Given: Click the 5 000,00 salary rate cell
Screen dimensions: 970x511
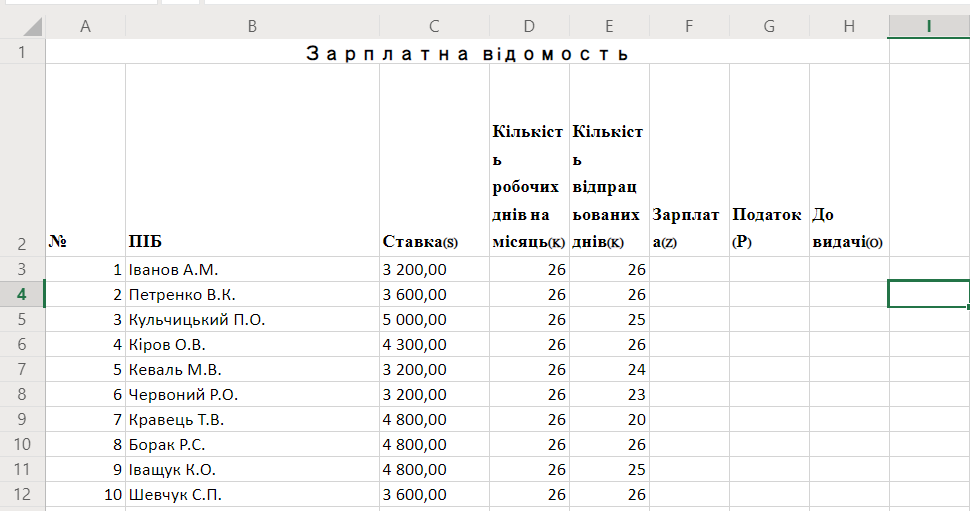Looking at the screenshot, I should (x=434, y=320).
